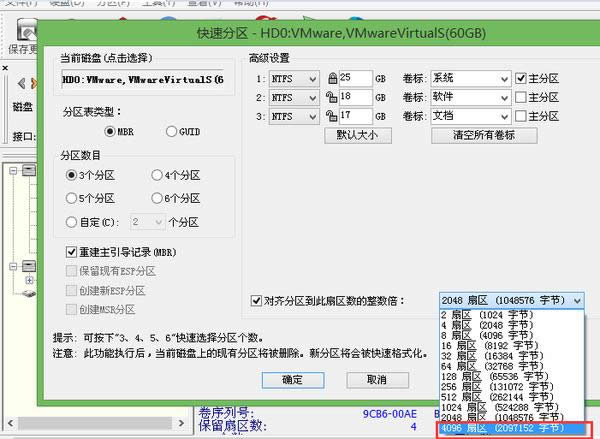Image resolution: width=600 pixels, height=439 pixels.
Task: Toggle 主分区 checkbox for partition 1
Action: pyautogui.click(x=521, y=78)
